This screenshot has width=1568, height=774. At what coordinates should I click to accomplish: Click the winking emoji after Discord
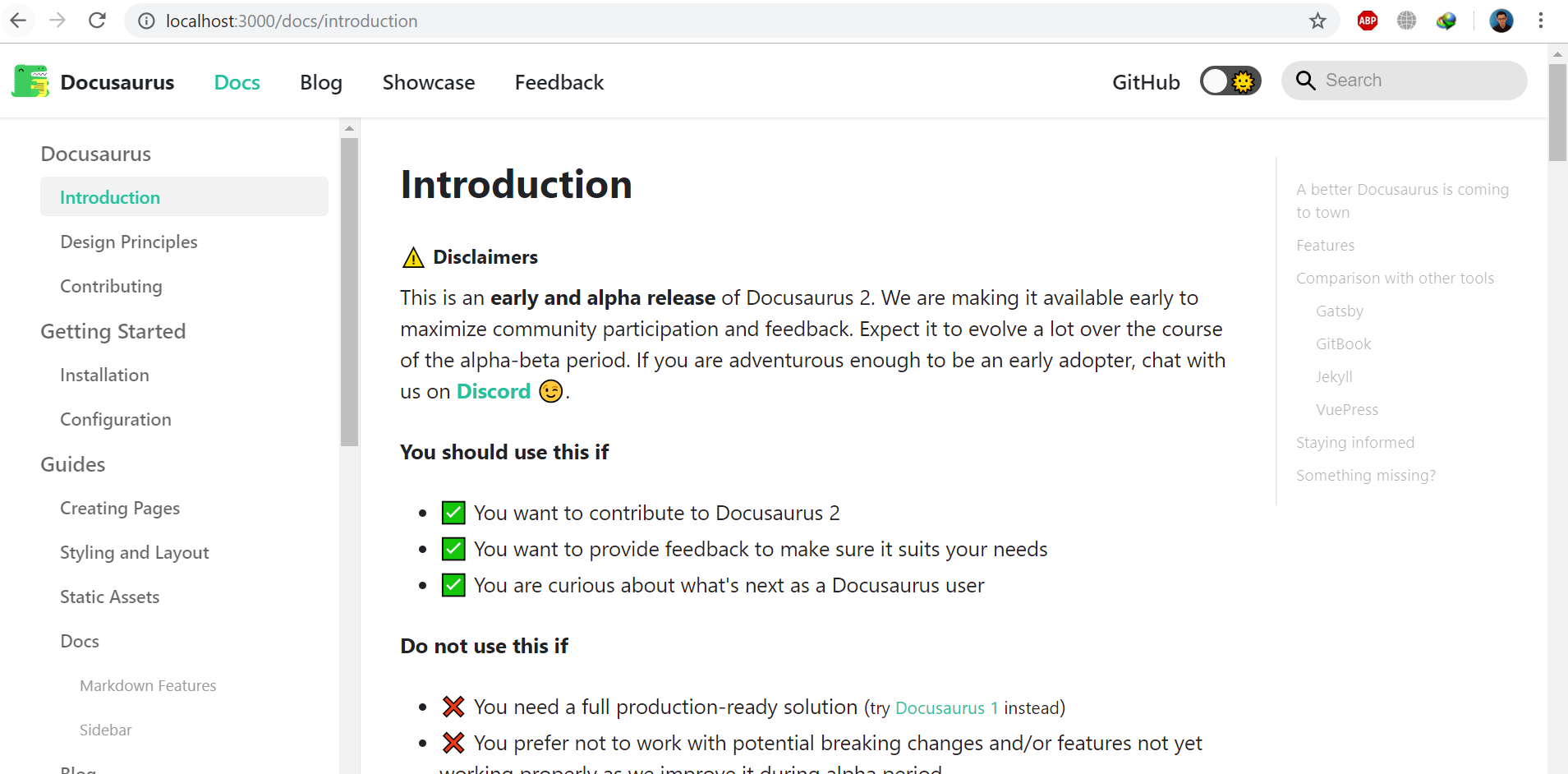click(x=550, y=391)
